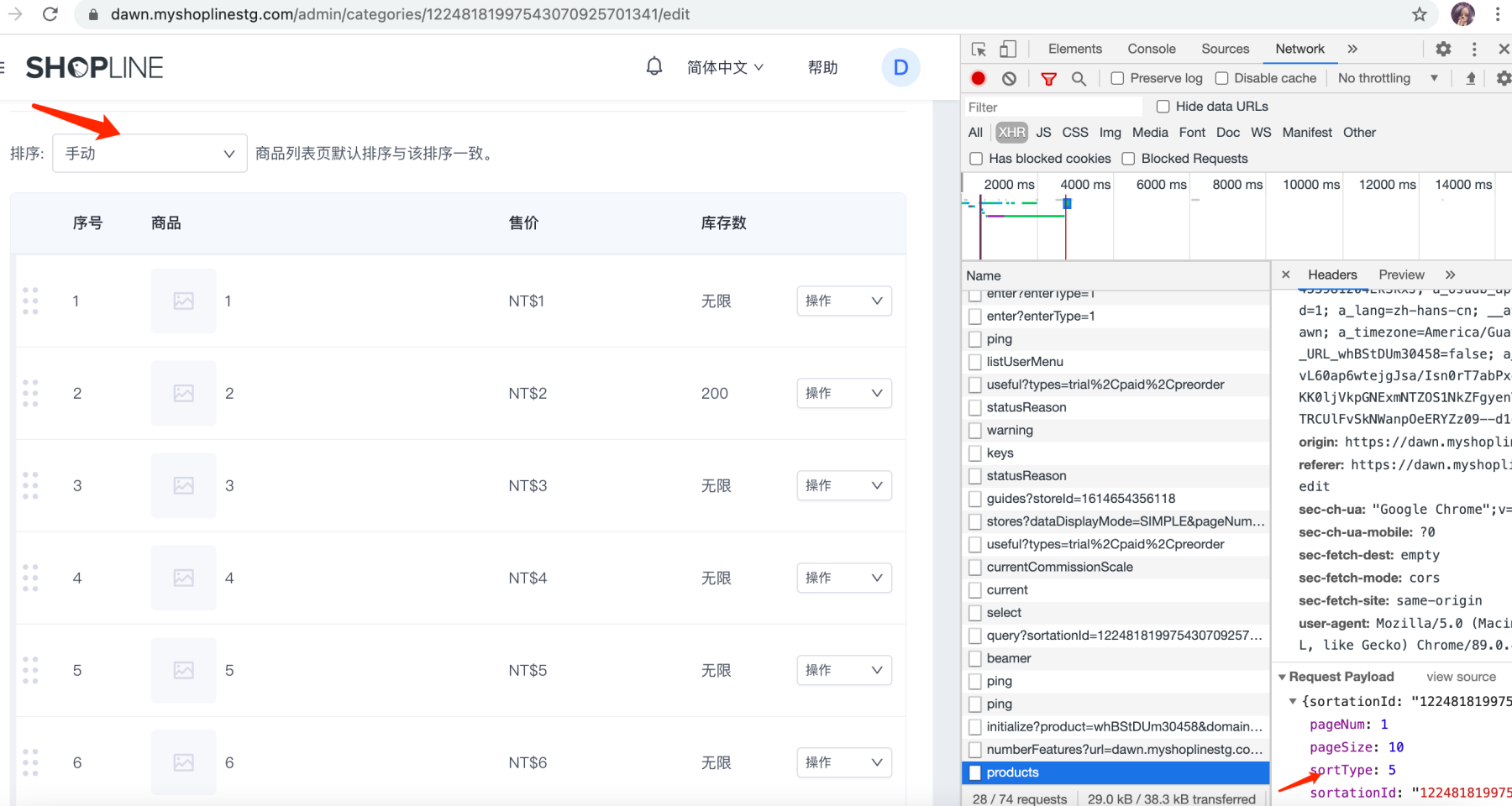Toggle the device toolbar icon
This screenshot has height=806, width=1512.
[1008, 49]
